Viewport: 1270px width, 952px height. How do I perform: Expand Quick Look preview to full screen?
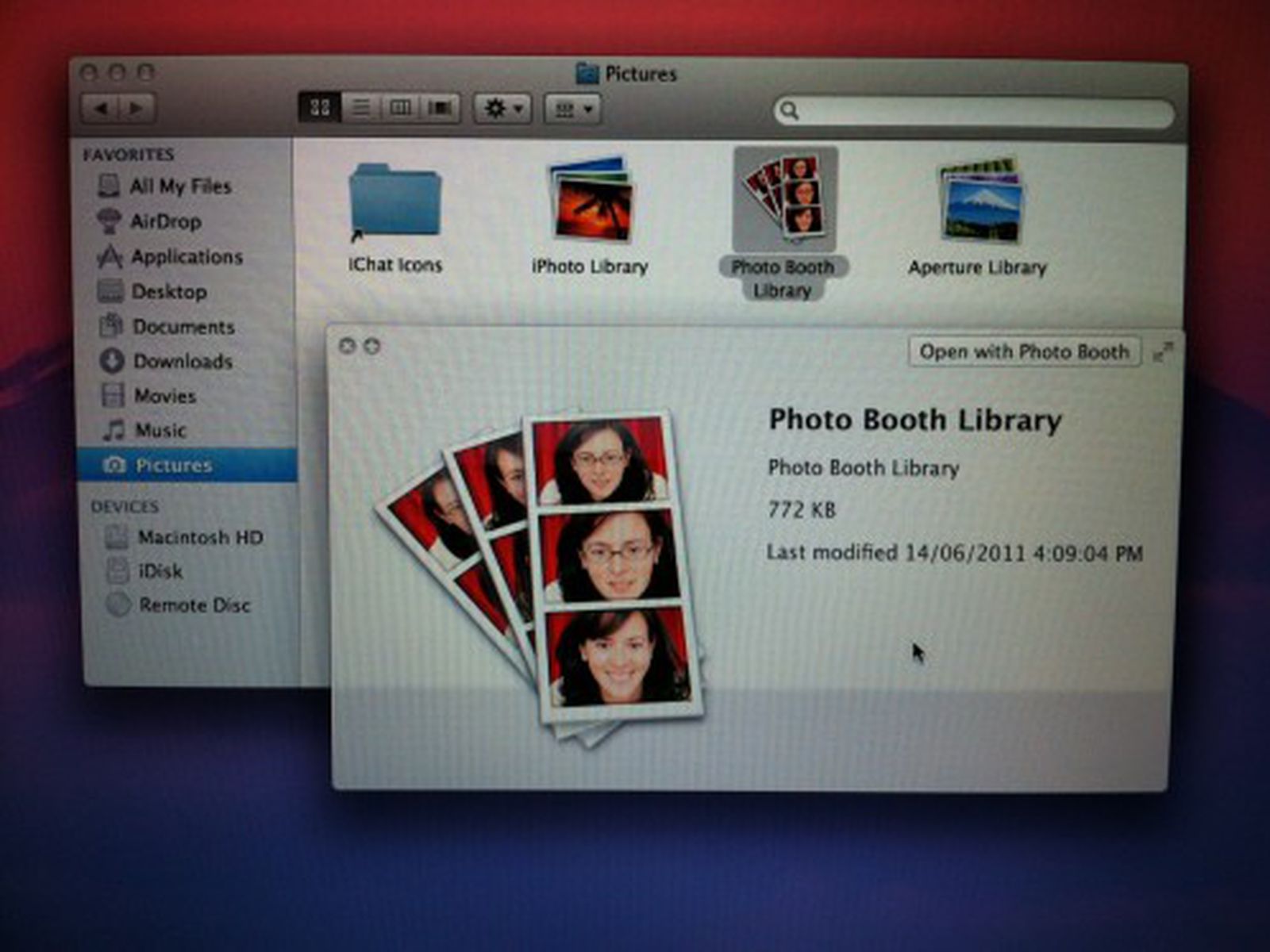(x=1162, y=352)
